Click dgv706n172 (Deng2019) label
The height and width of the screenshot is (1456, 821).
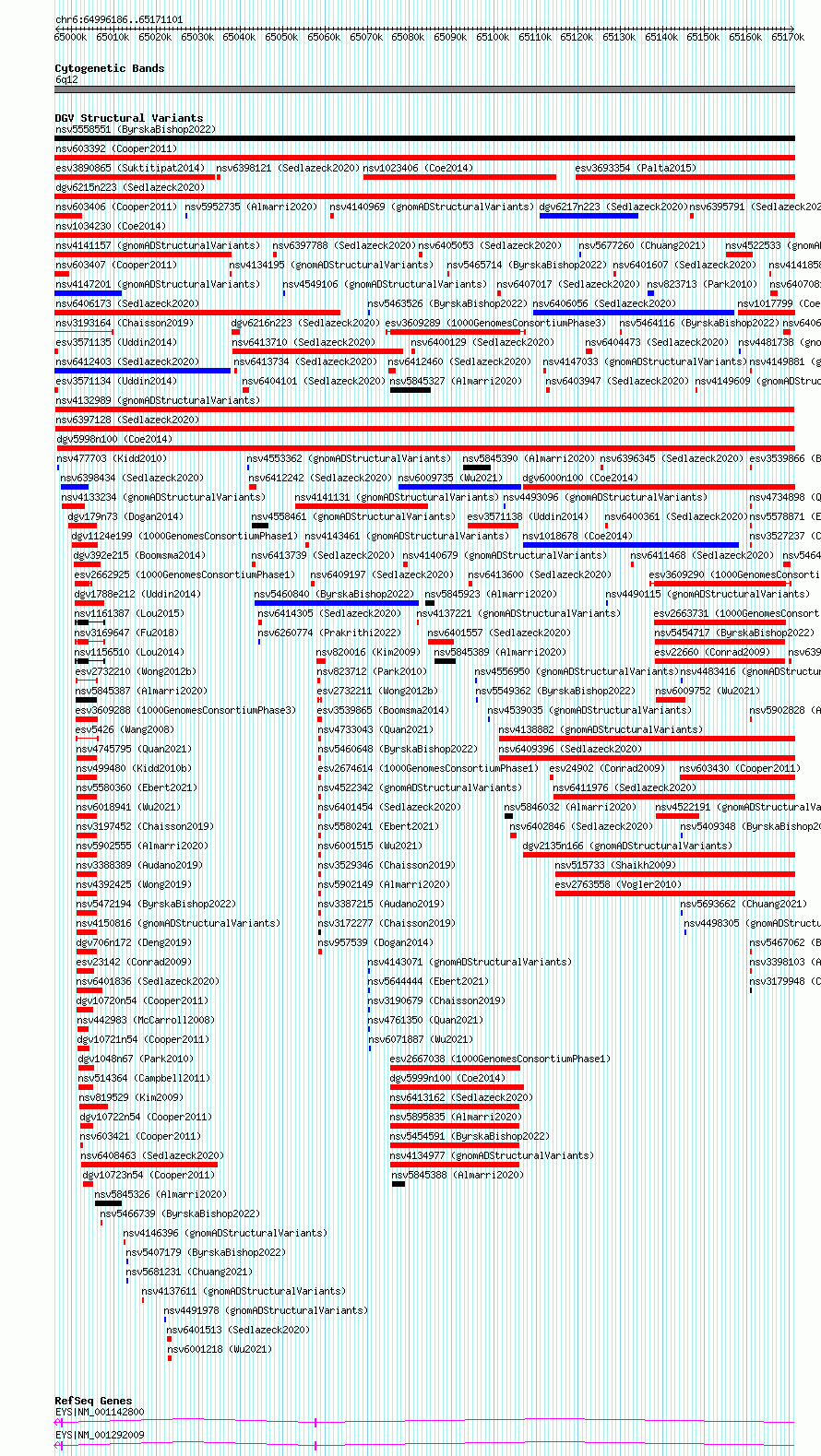point(134,942)
